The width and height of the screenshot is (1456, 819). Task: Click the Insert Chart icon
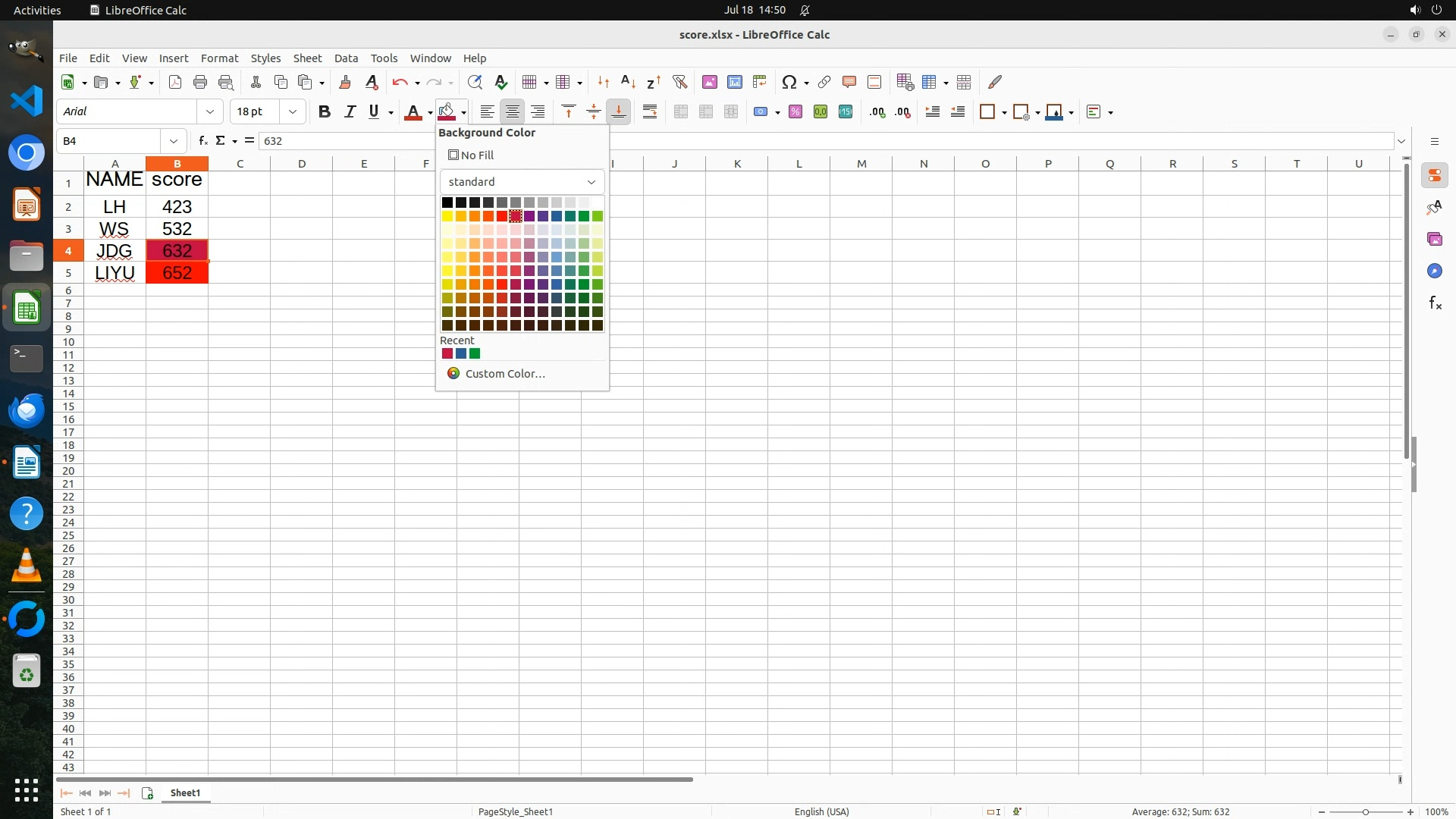point(735,82)
